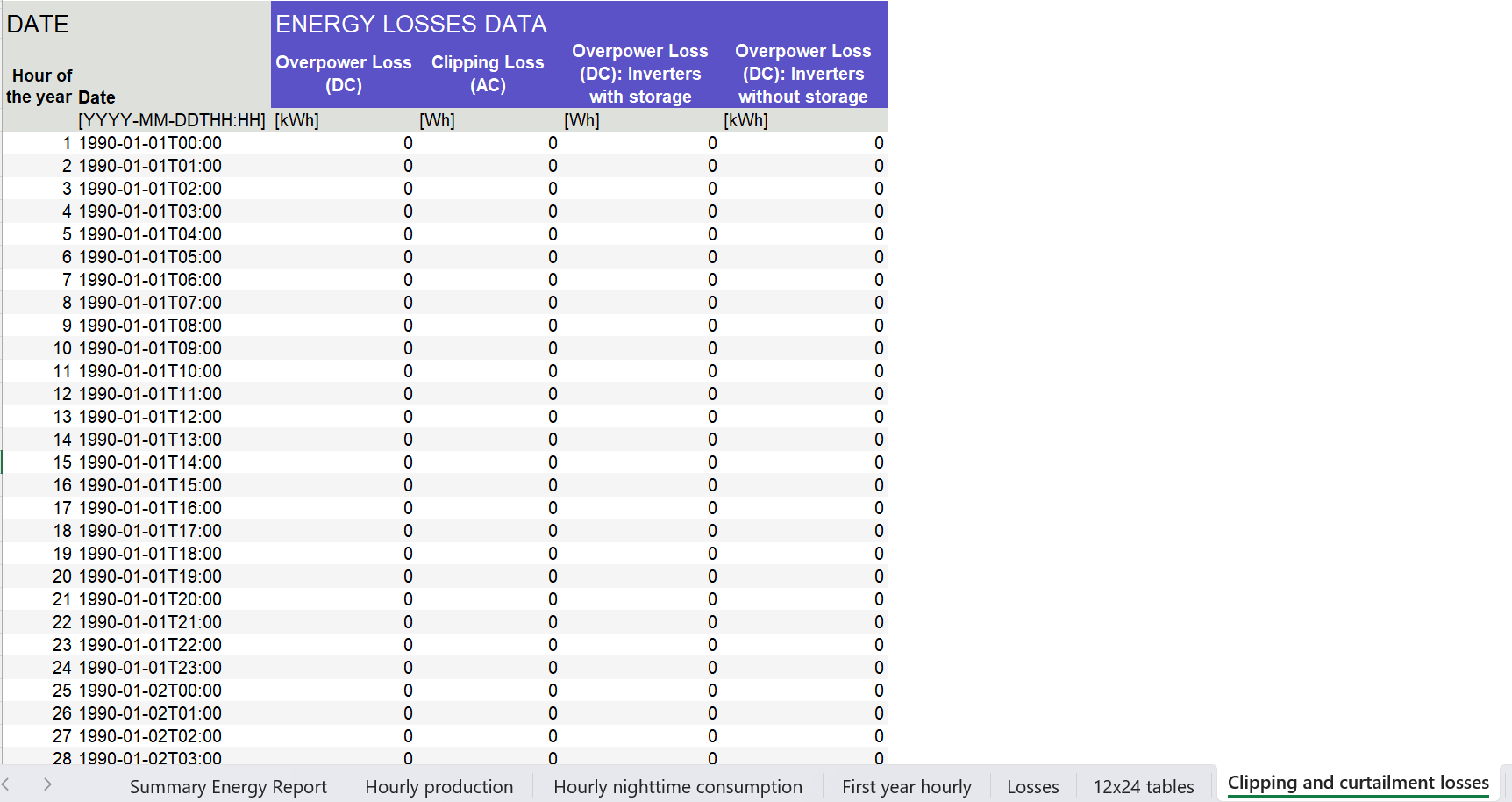
Task: Go to Hourly nighttime consumption sheet
Action: click(677, 787)
